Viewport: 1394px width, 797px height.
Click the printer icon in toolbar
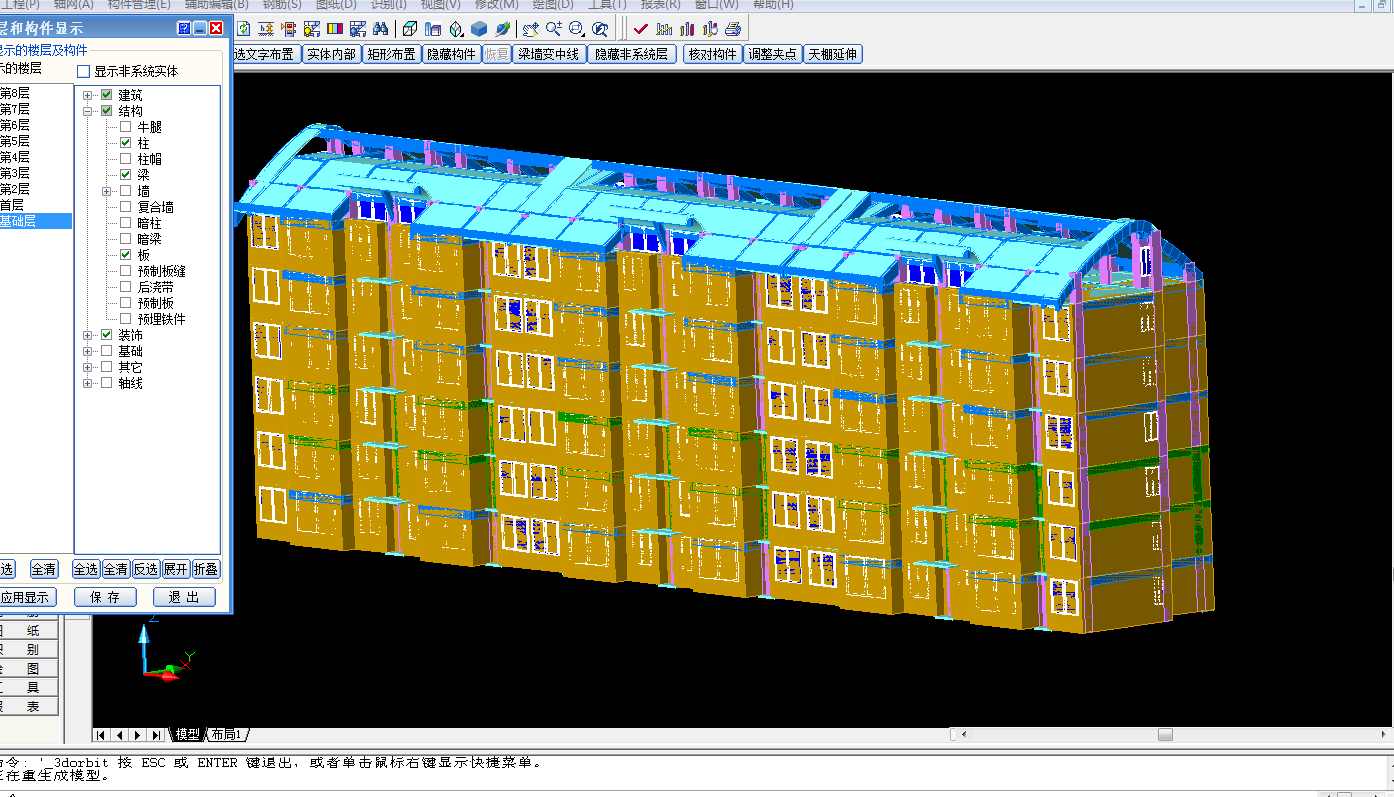point(733,29)
